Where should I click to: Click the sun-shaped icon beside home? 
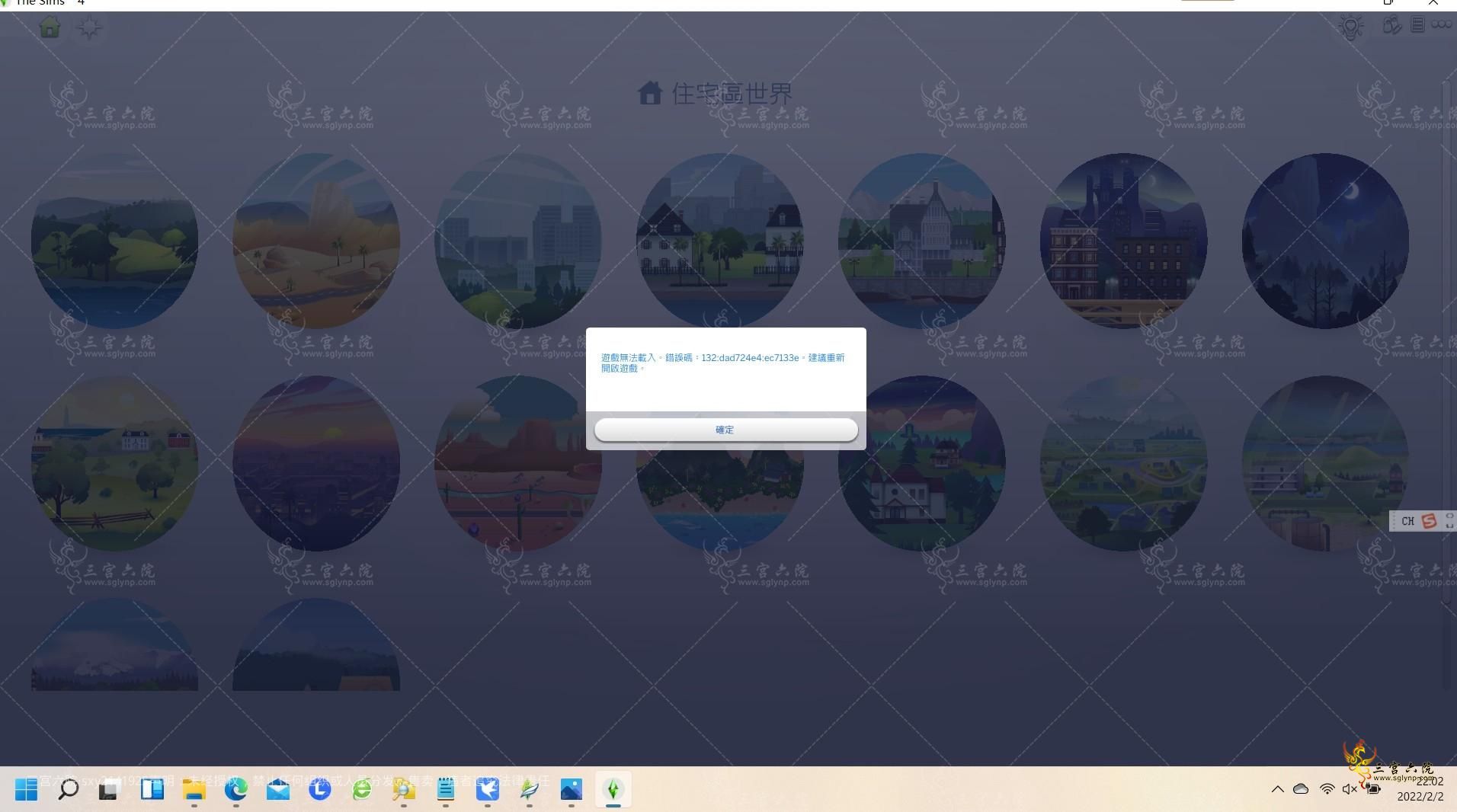point(89,28)
